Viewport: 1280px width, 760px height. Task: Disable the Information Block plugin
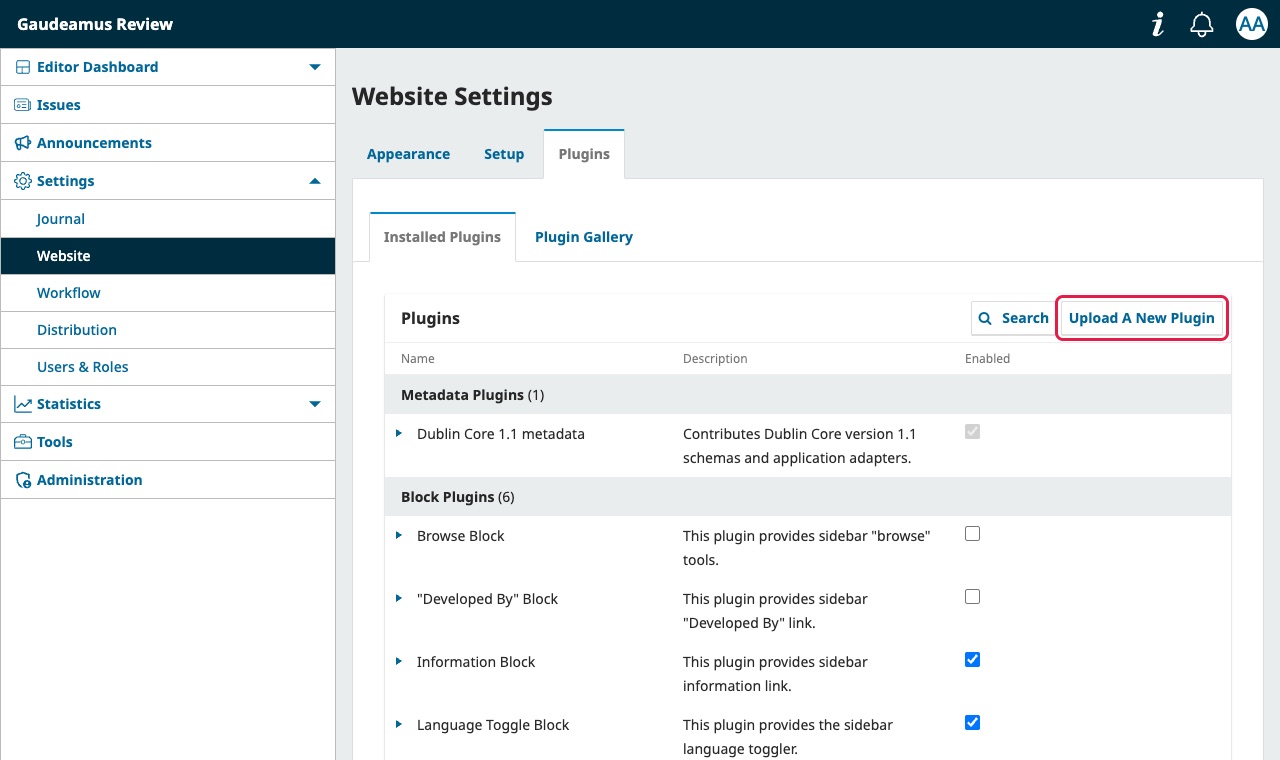[972, 660]
